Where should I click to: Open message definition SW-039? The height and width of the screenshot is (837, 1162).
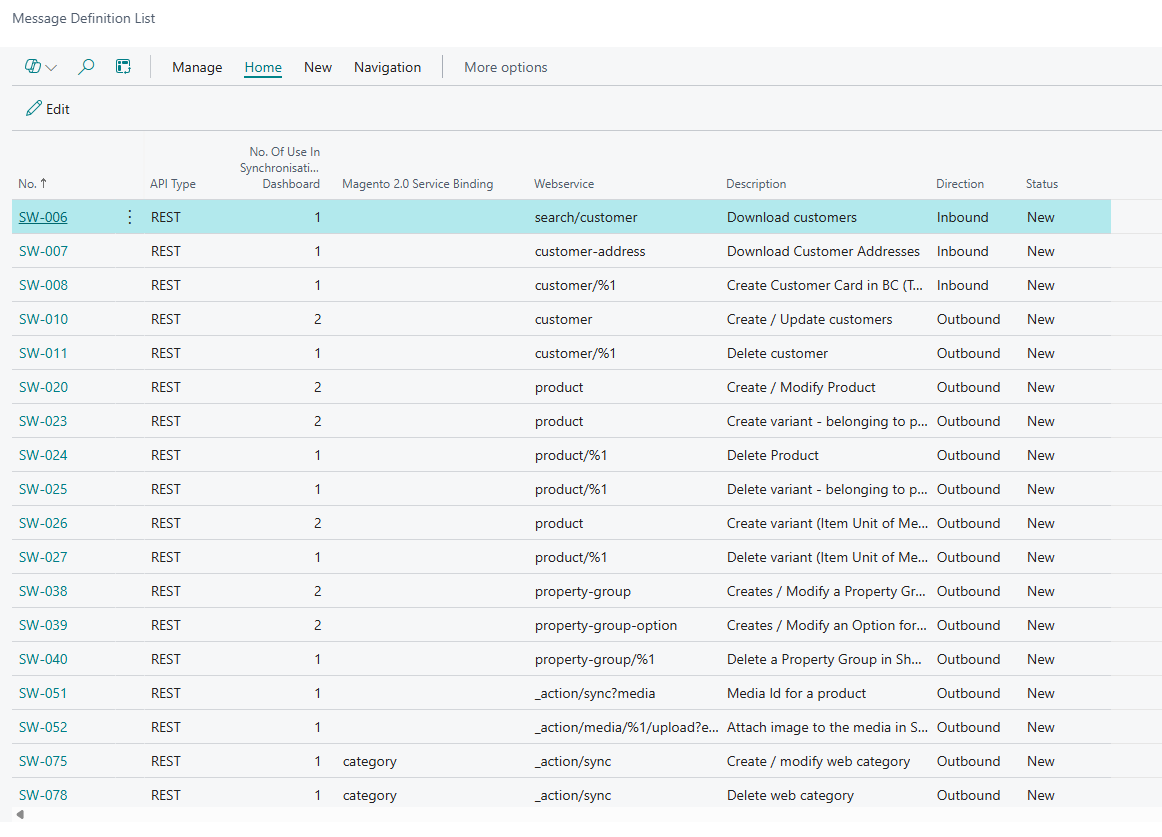[x=43, y=625]
